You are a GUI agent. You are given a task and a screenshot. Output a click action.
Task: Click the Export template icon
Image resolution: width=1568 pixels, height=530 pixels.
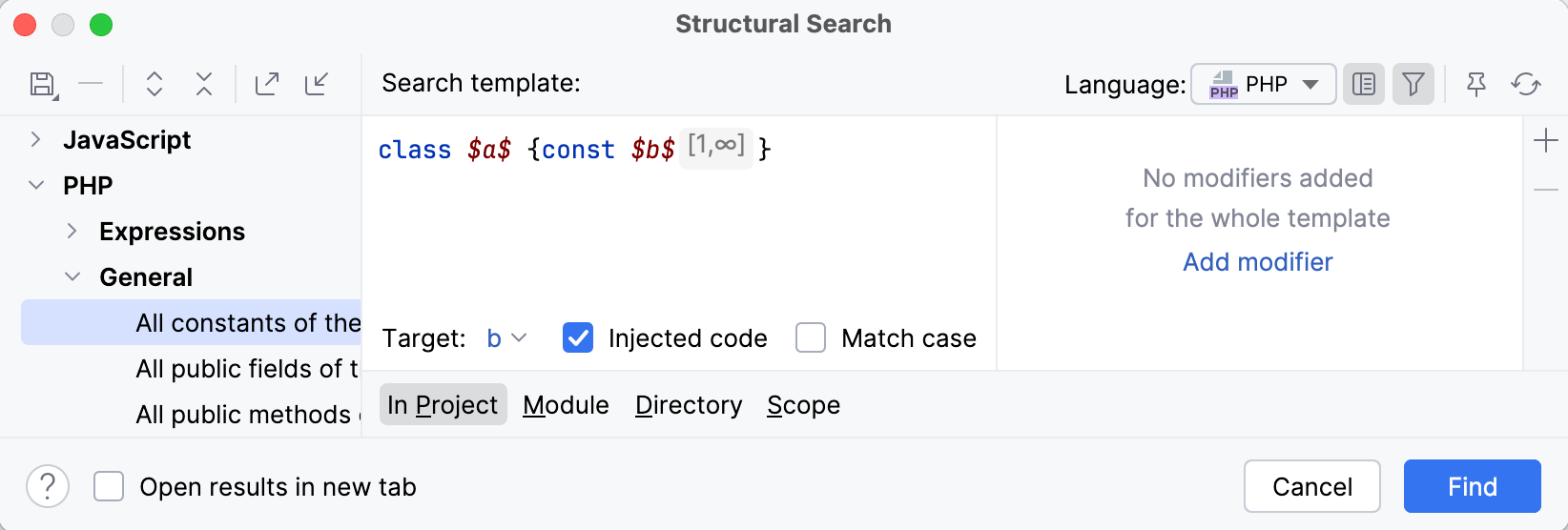tap(267, 84)
